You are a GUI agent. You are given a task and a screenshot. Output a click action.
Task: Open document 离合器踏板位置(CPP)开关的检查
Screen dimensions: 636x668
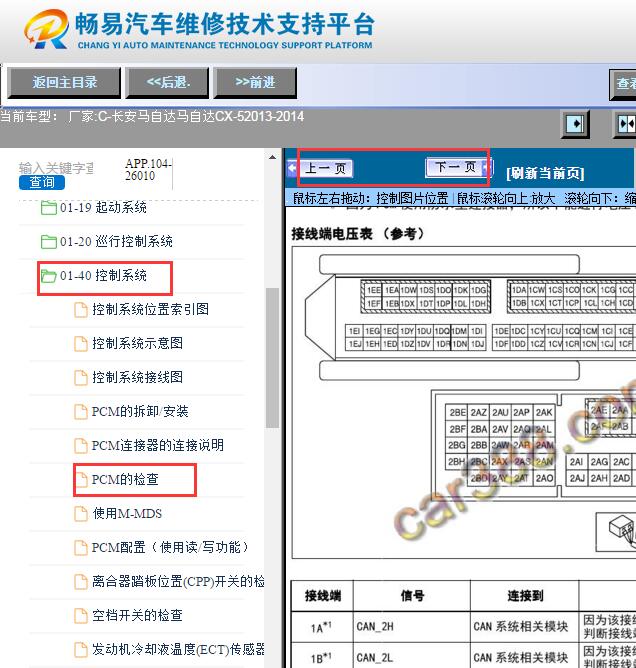(x=178, y=582)
